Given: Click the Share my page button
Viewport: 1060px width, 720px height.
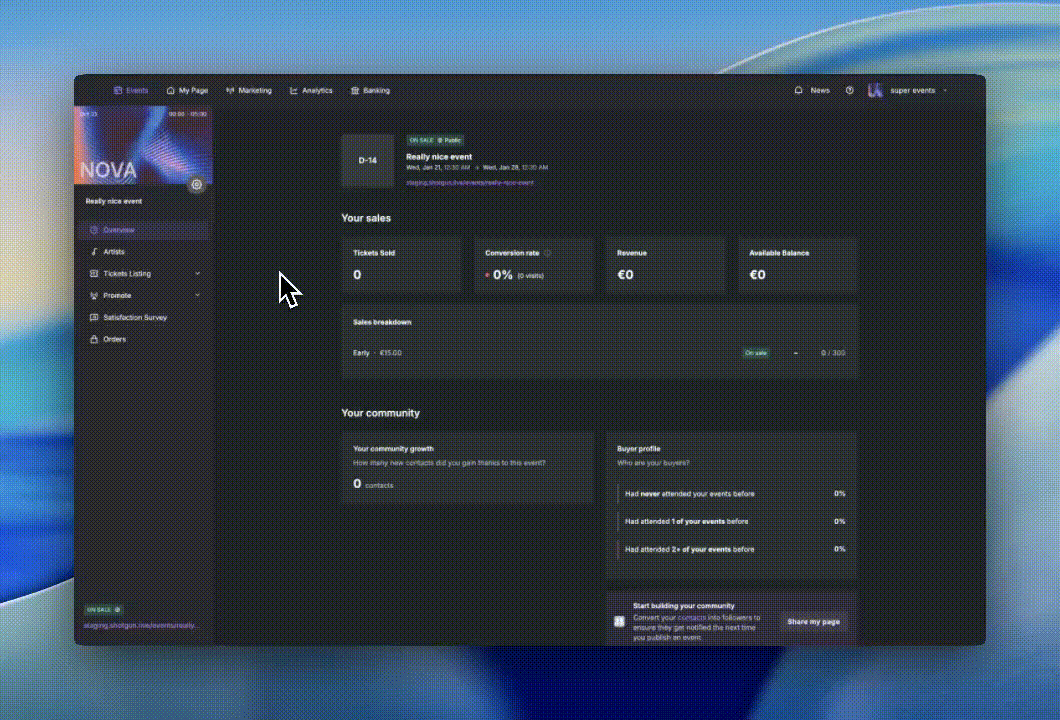Looking at the screenshot, I should 813,622.
